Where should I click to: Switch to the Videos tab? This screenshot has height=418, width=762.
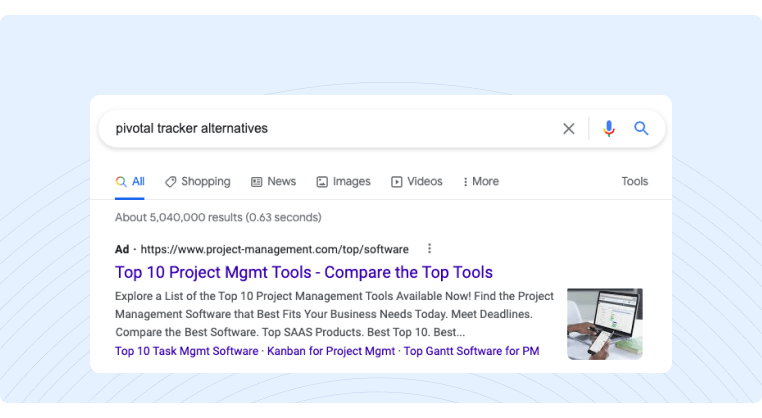point(417,181)
